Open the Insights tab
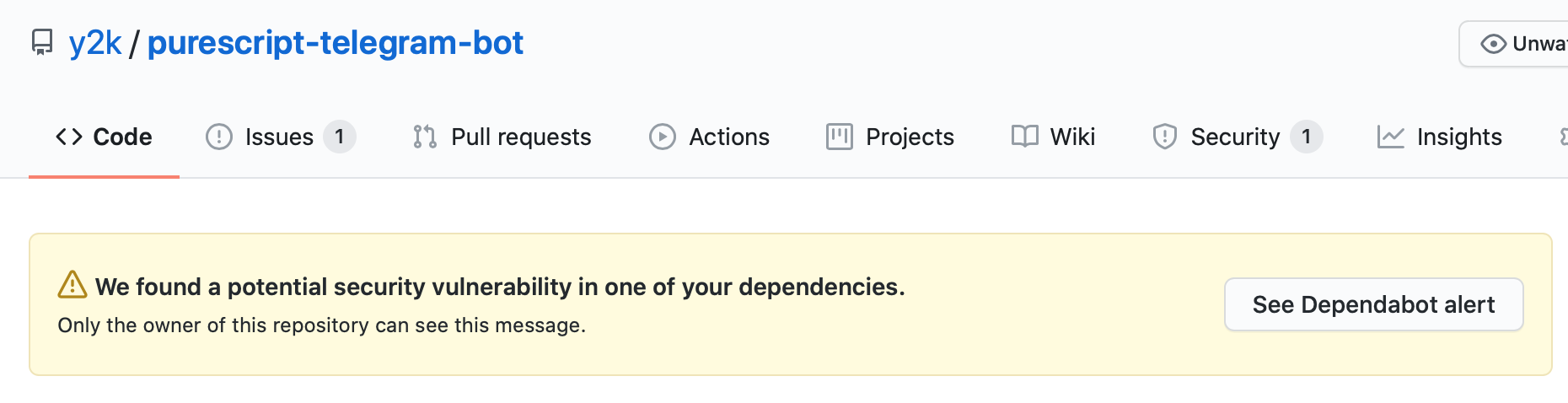Image resolution: width=1568 pixels, height=403 pixels. (1440, 137)
